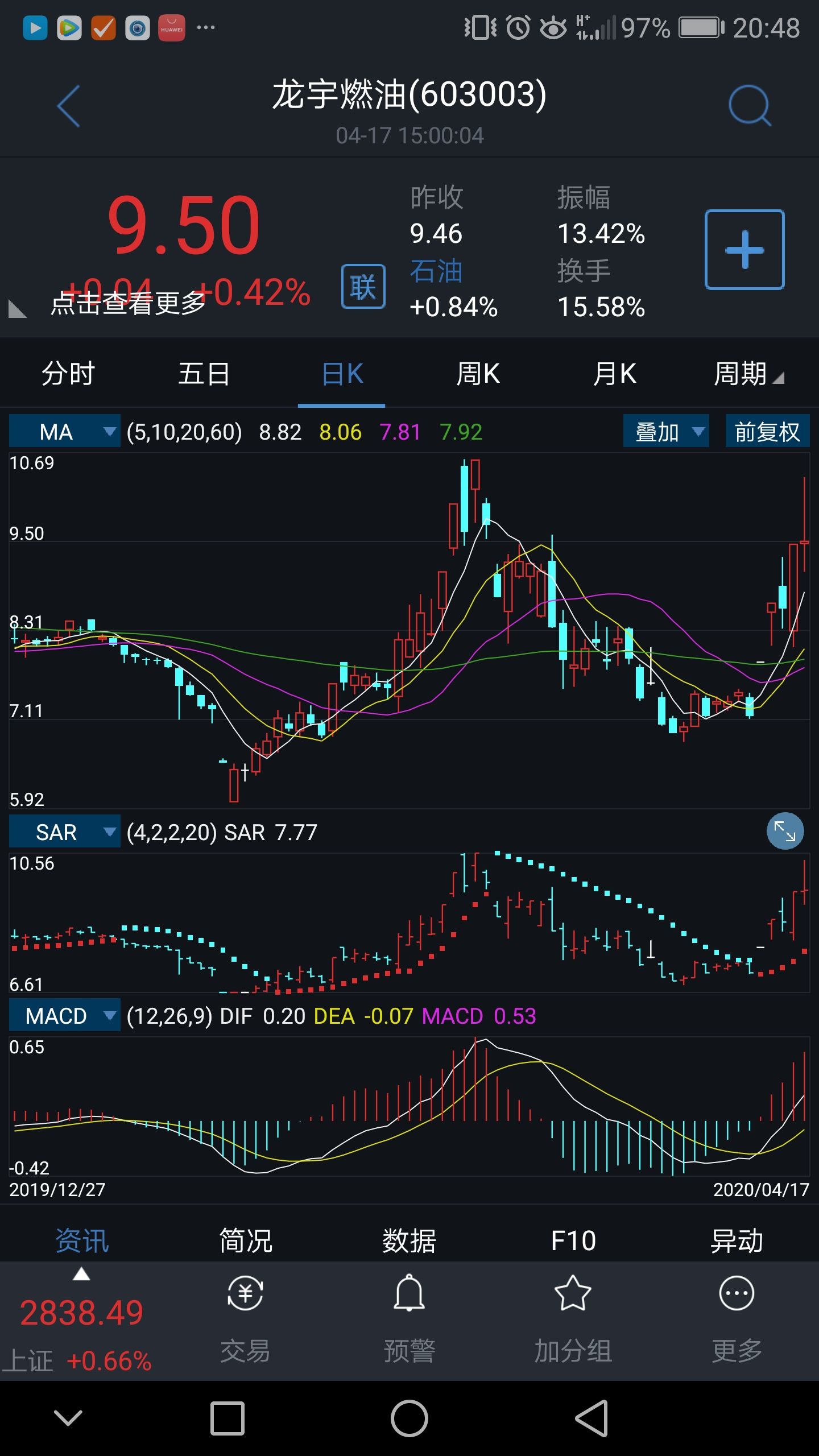
Task: Tap the current price 9.50
Action: (184, 225)
